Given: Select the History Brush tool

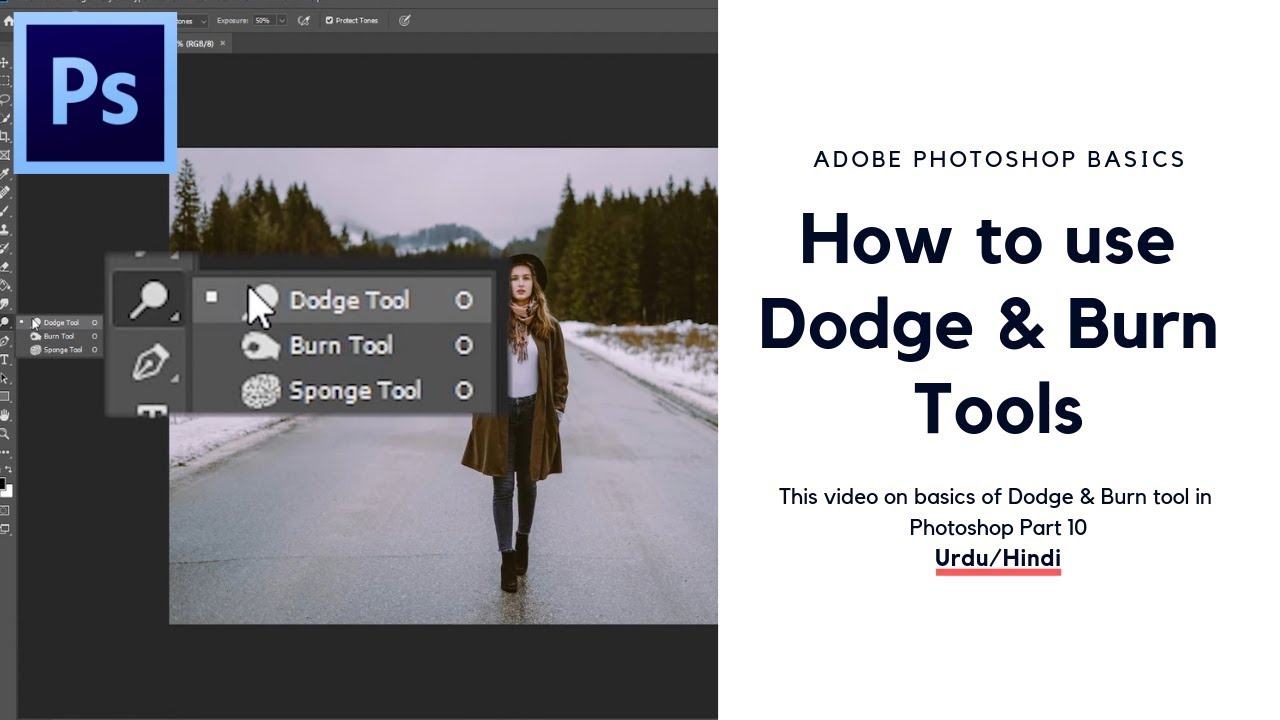Looking at the screenshot, I should [x=5, y=248].
